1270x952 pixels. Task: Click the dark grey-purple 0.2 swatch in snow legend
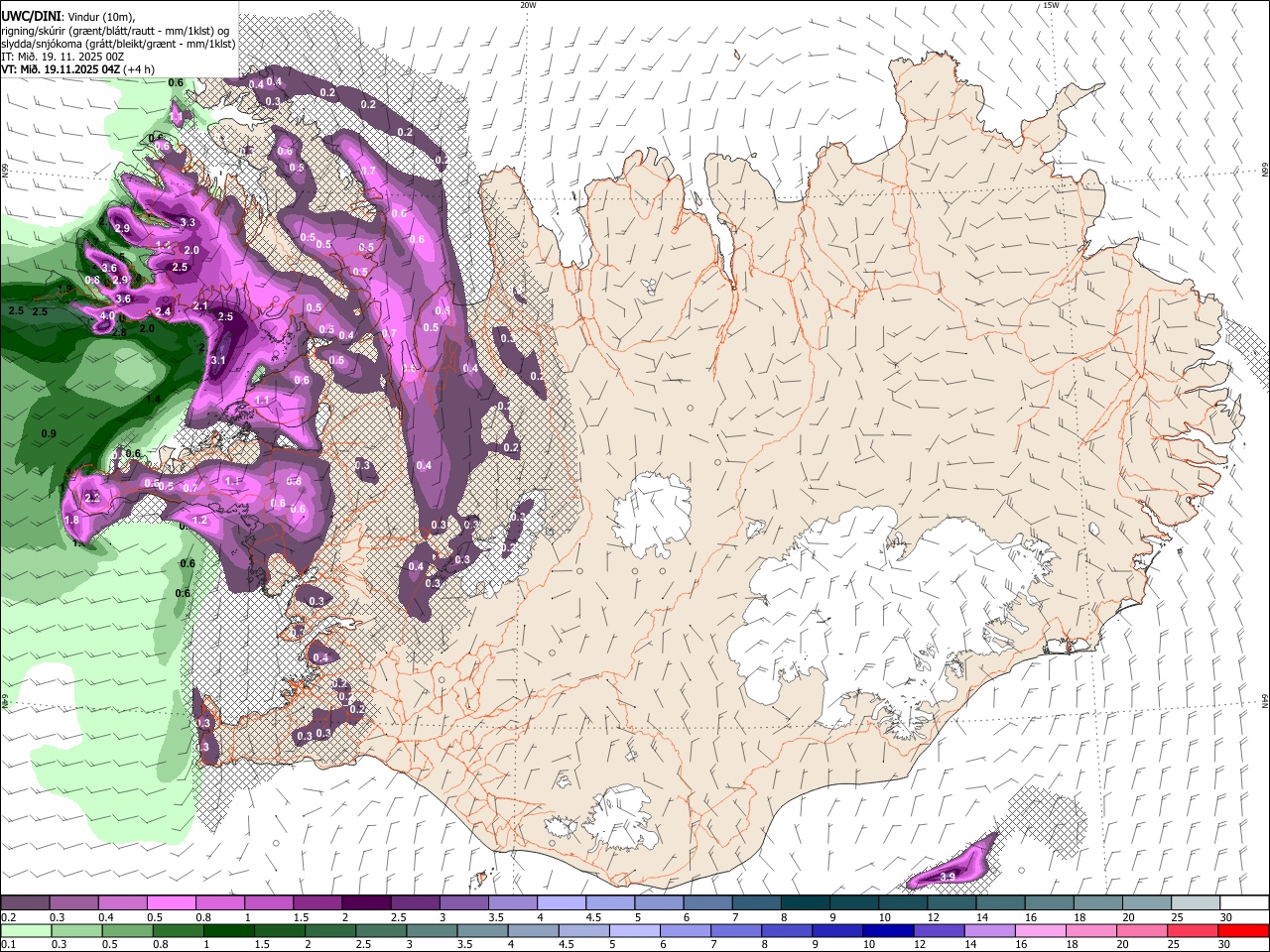[25, 903]
